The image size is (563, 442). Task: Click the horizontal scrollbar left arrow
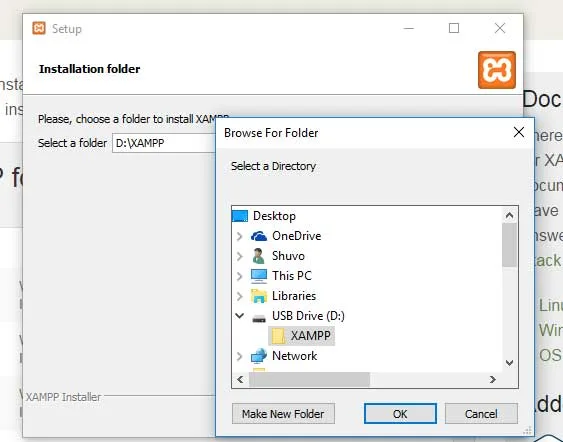pos(240,380)
